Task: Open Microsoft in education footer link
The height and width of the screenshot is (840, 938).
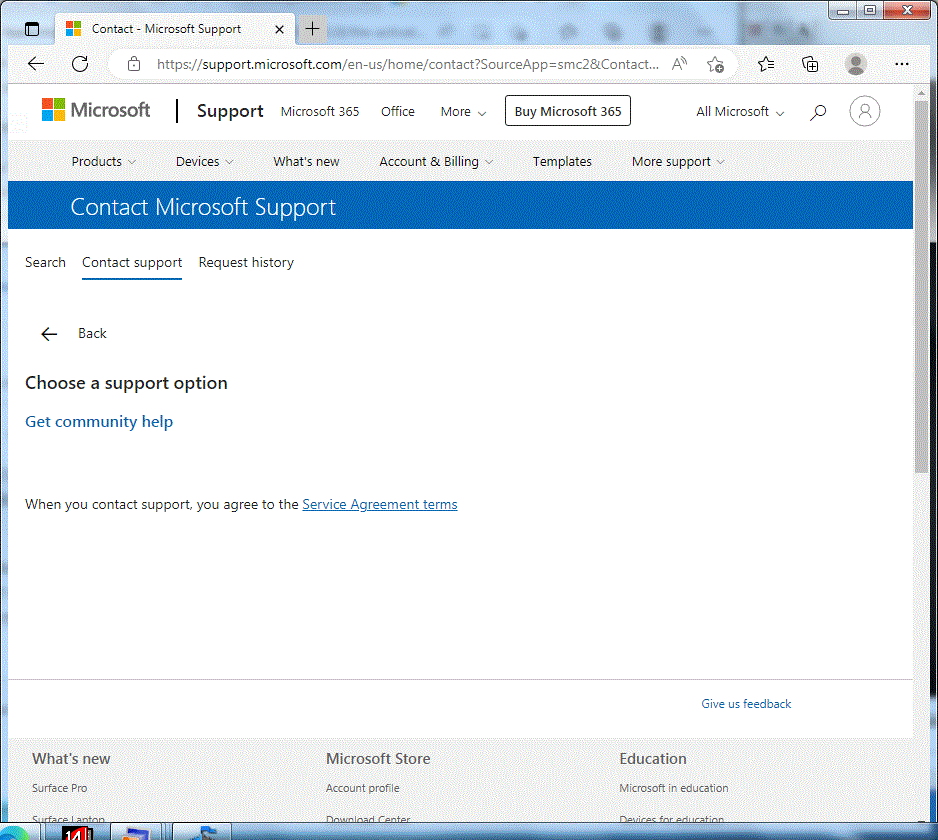Action: pyautogui.click(x=674, y=789)
